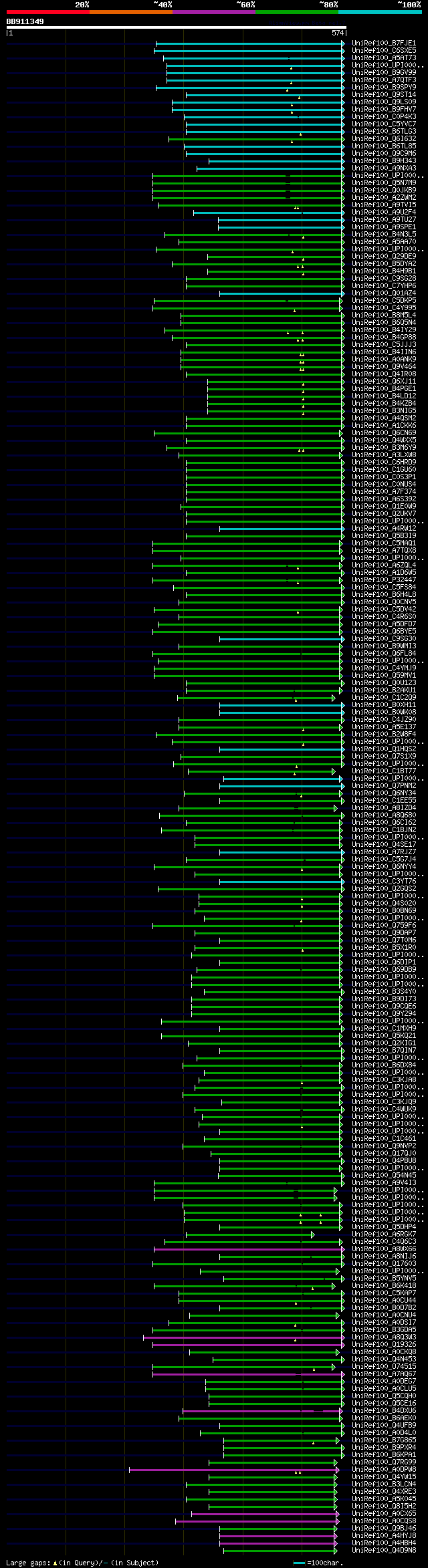This screenshot has height=1568, width=428.
Task: Select label UniRef100_A0CQS8
Action: [x=384, y=1521]
